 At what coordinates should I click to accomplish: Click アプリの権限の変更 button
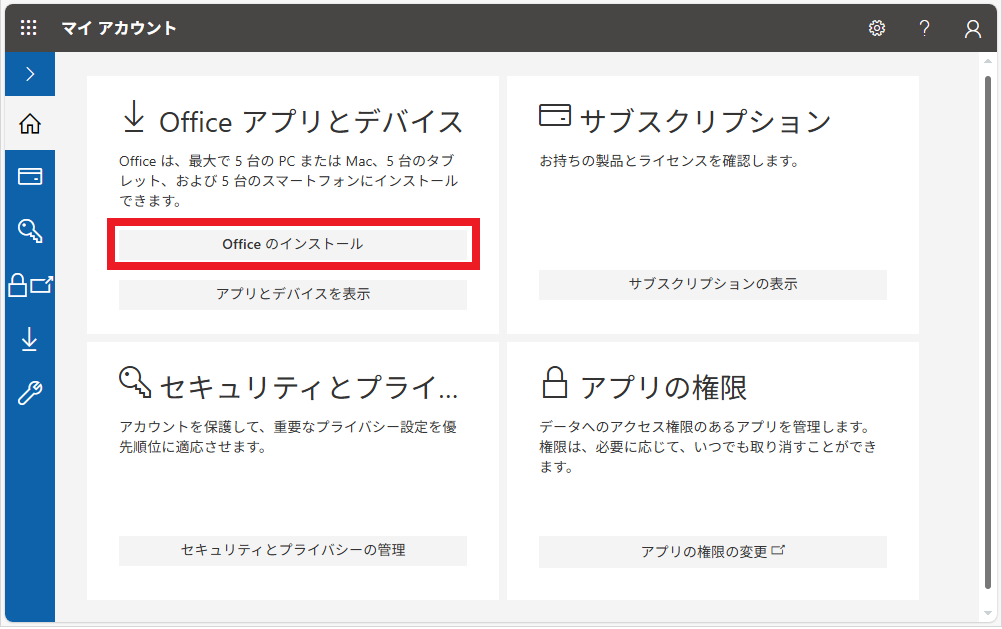pyautogui.click(x=713, y=551)
